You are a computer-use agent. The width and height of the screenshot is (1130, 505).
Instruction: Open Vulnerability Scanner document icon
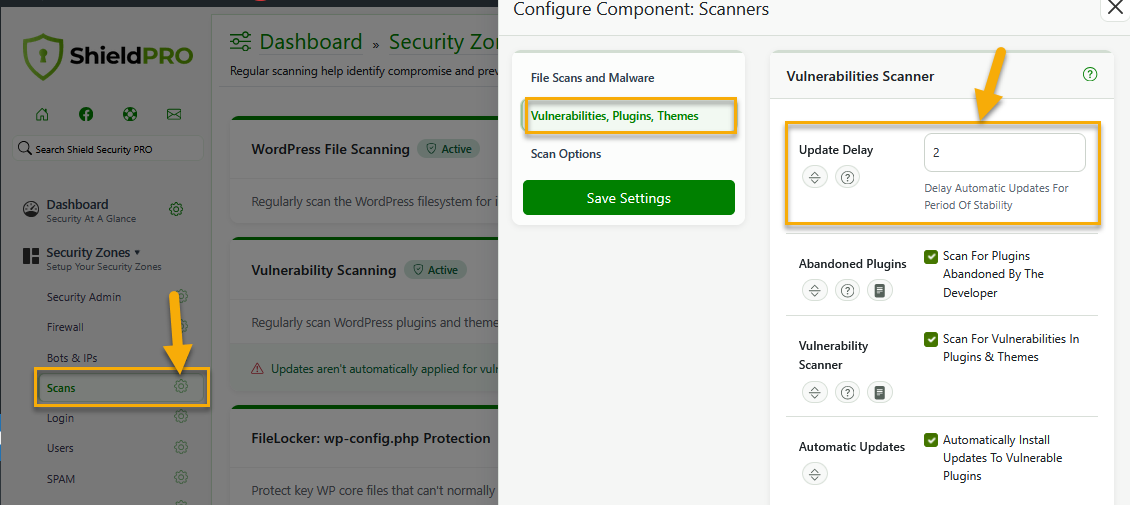[x=880, y=392]
